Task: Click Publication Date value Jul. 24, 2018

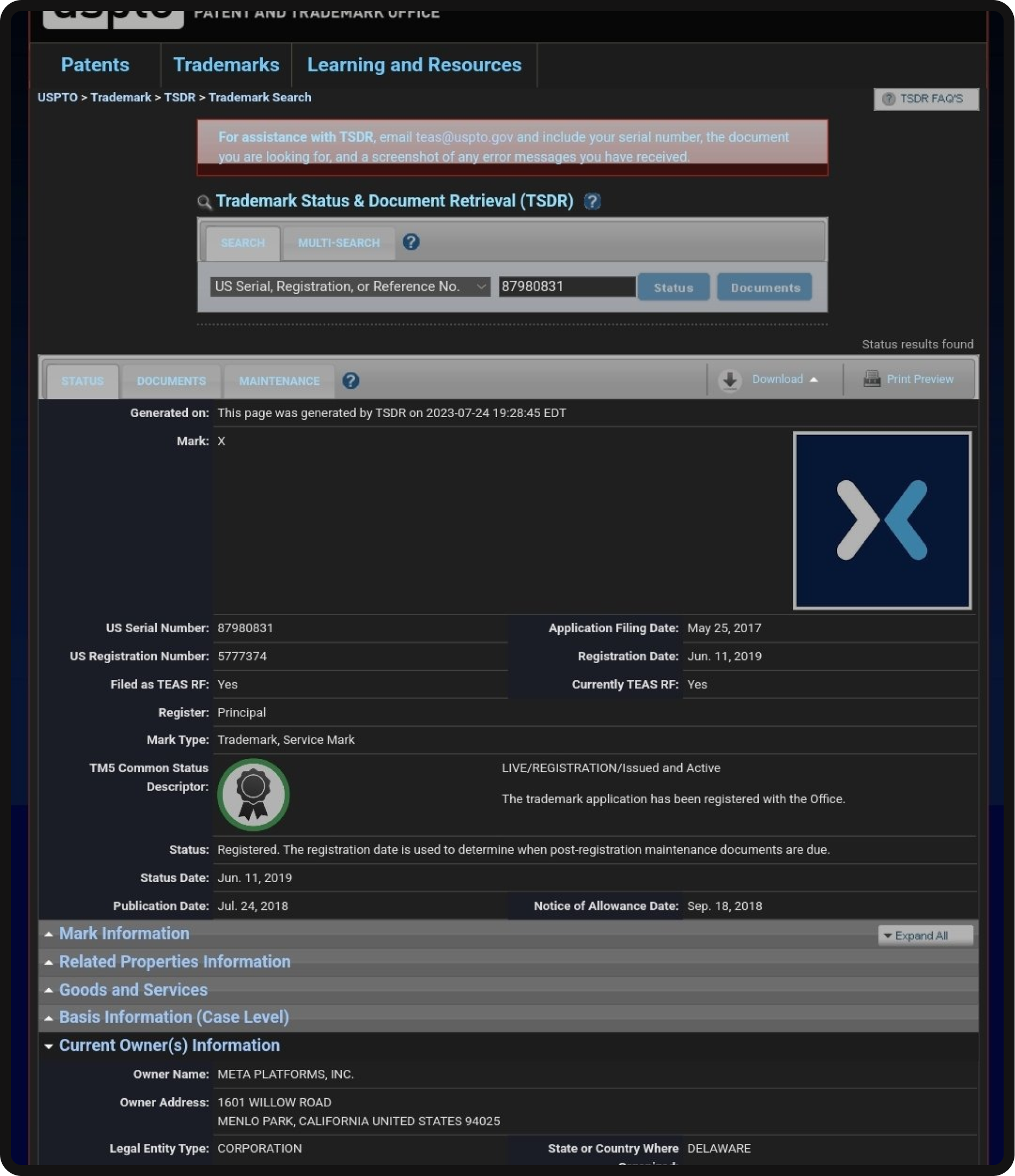Action: coord(253,906)
